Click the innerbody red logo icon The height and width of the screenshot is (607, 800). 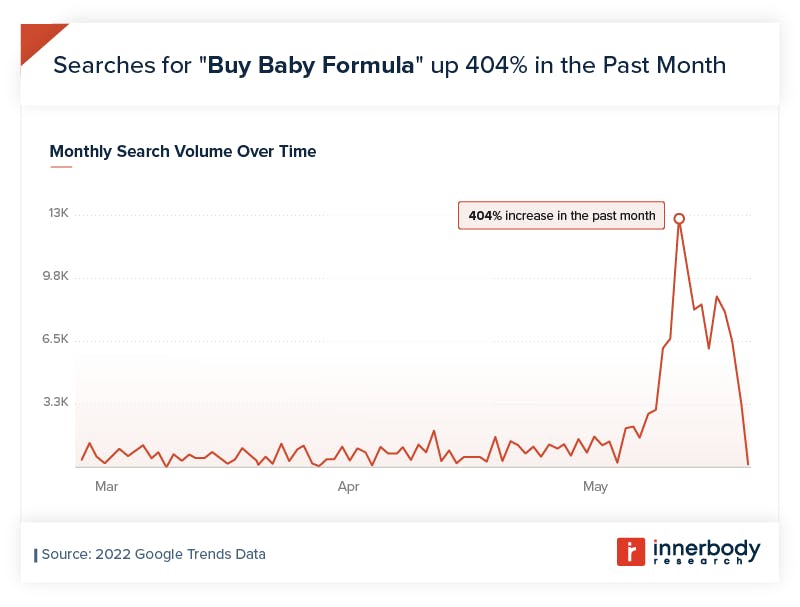[x=631, y=551]
